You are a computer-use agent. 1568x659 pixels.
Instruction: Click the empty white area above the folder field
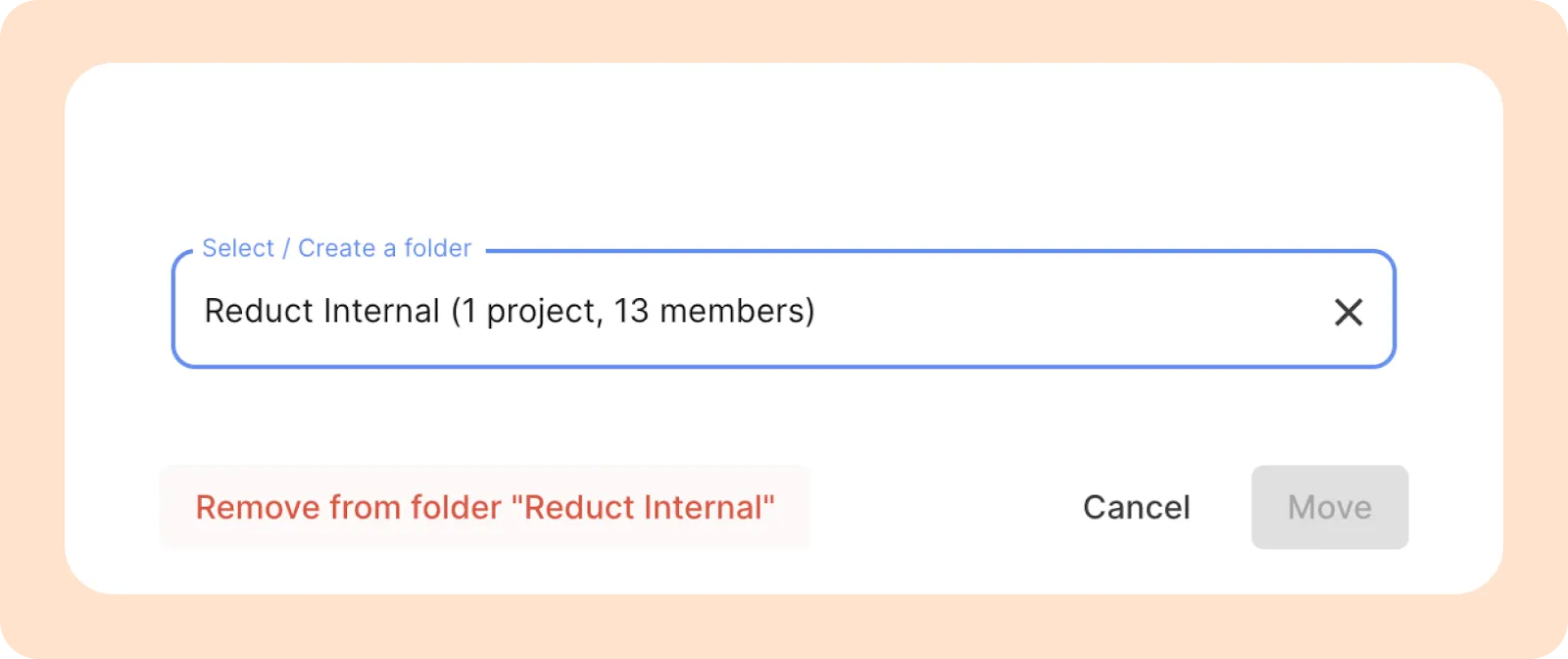[x=784, y=147]
